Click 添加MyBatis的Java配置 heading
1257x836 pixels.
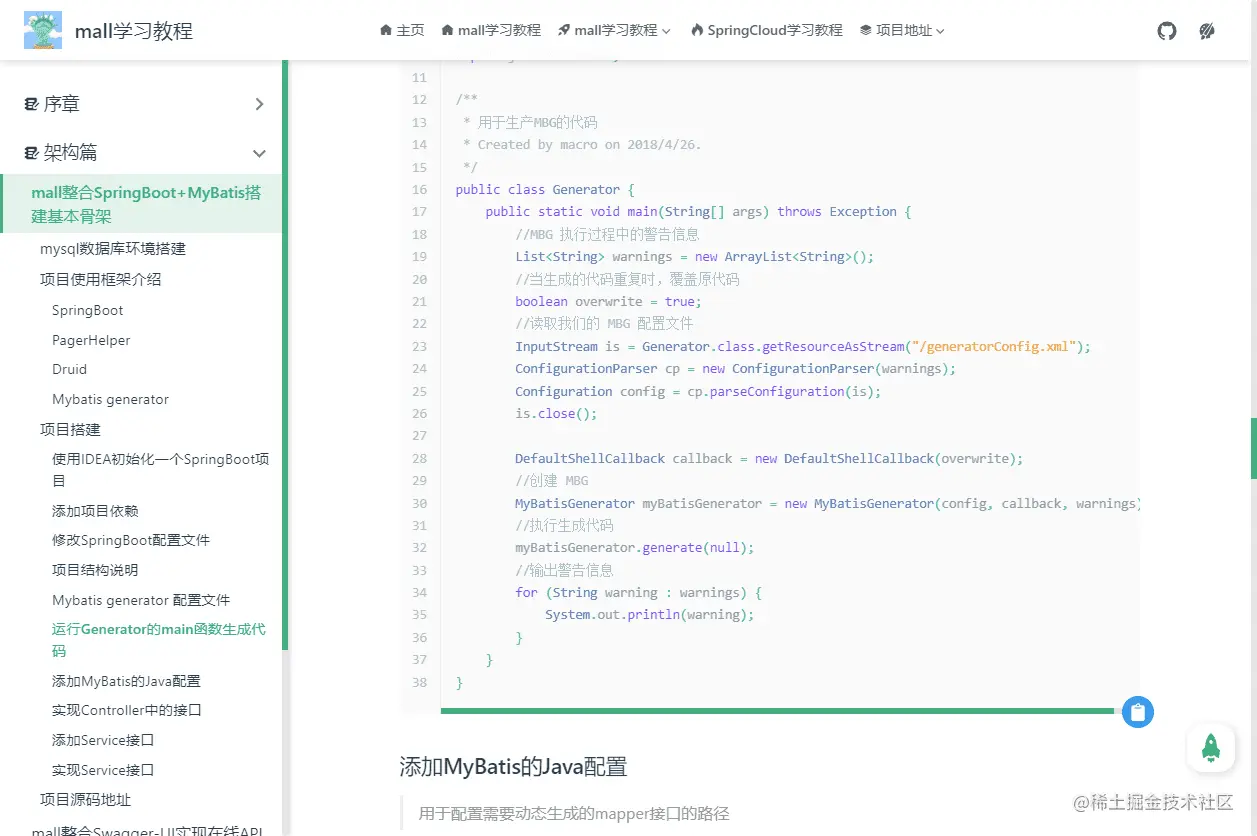tap(513, 767)
